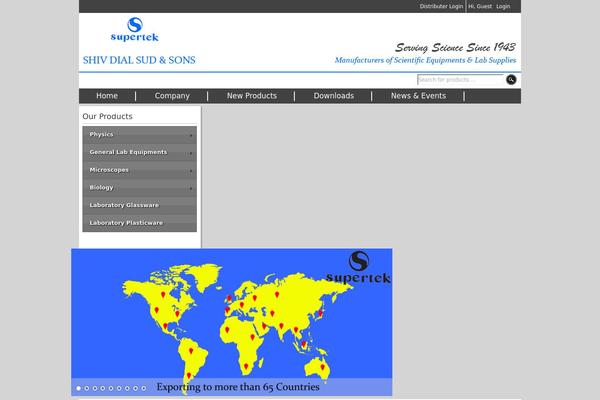Click the 'Hi, Guest' greeting text

(x=480, y=6)
